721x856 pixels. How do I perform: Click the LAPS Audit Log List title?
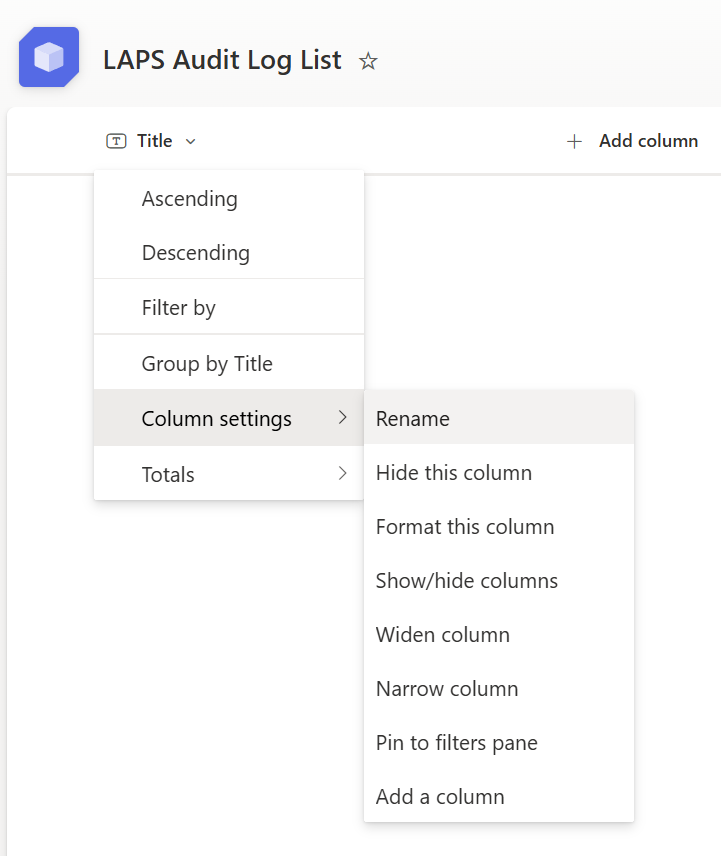pos(222,60)
